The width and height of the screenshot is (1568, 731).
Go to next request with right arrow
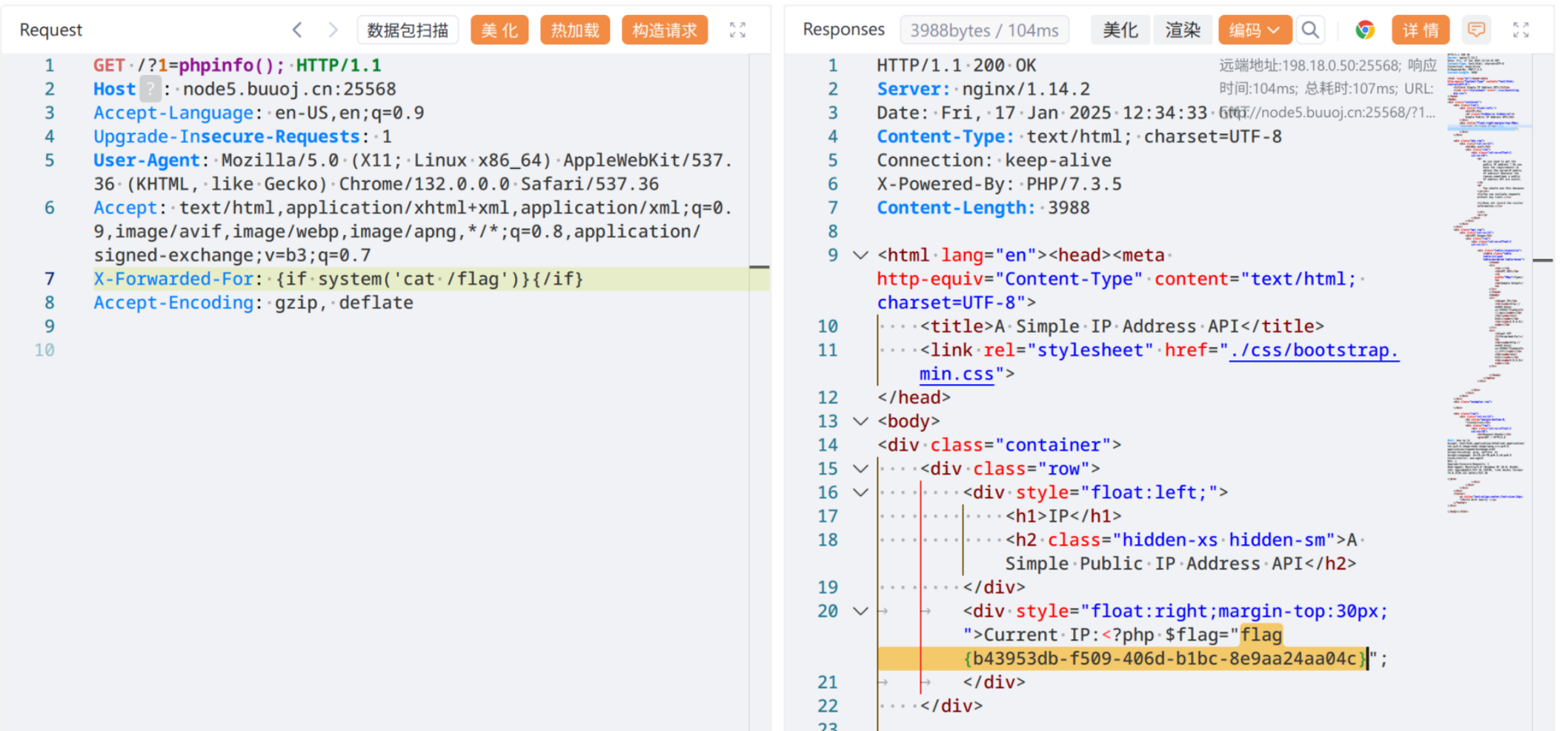click(x=333, y=30)
